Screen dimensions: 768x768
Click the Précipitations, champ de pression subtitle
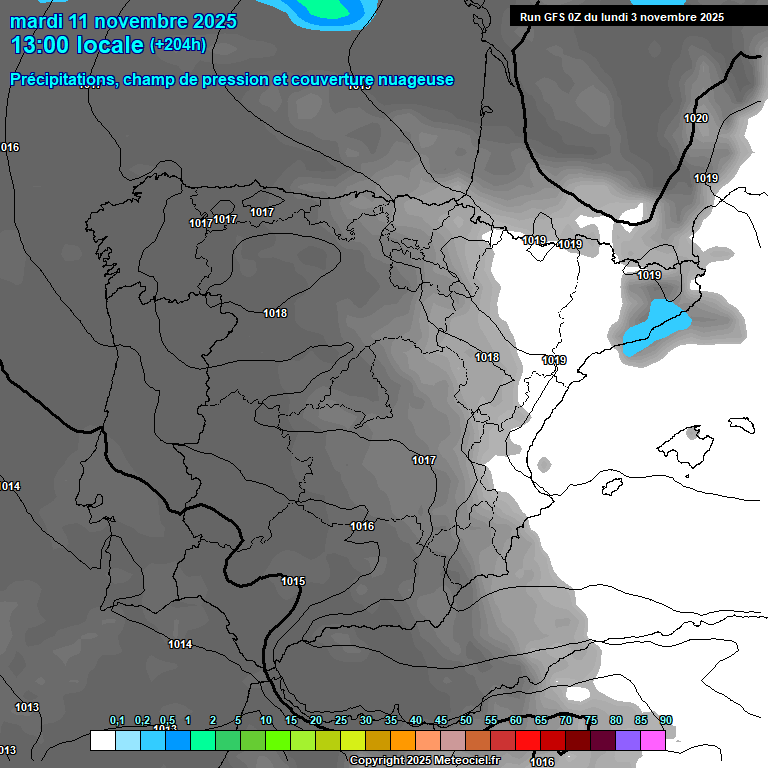(x=232, y=80)
